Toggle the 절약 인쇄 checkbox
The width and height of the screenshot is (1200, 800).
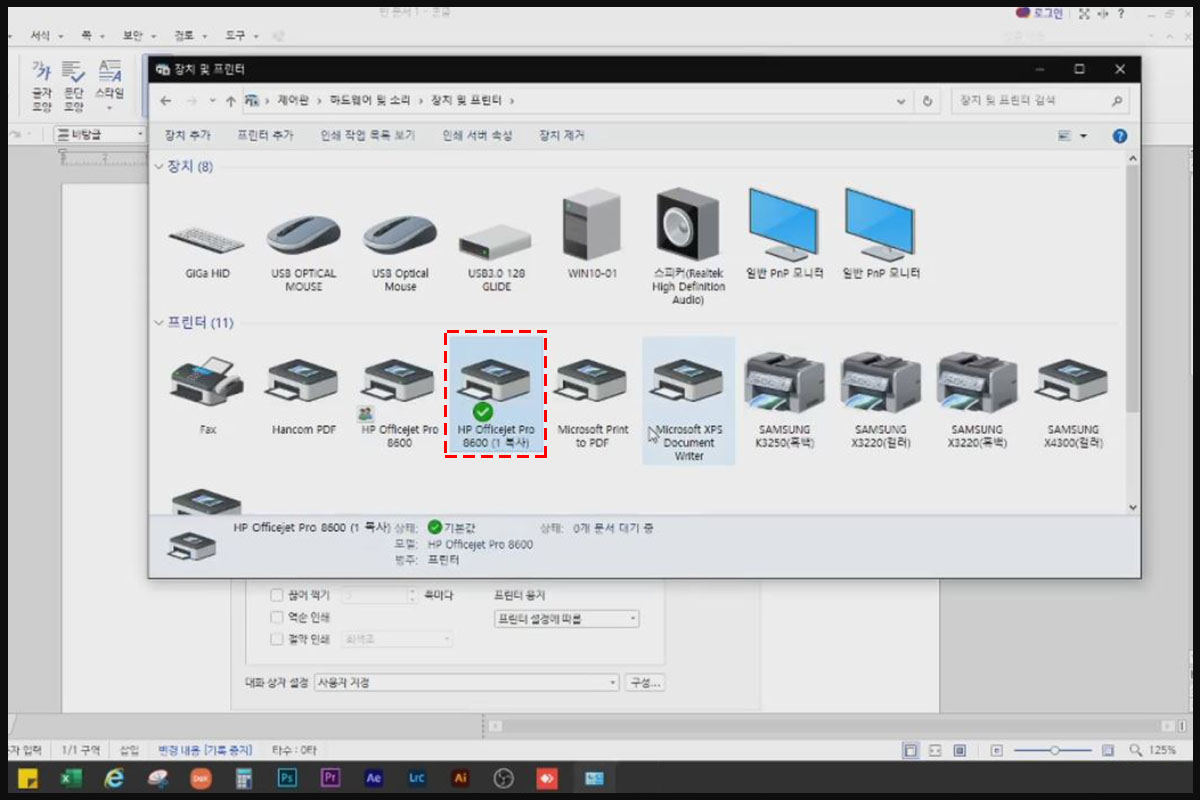coord(277,639)
